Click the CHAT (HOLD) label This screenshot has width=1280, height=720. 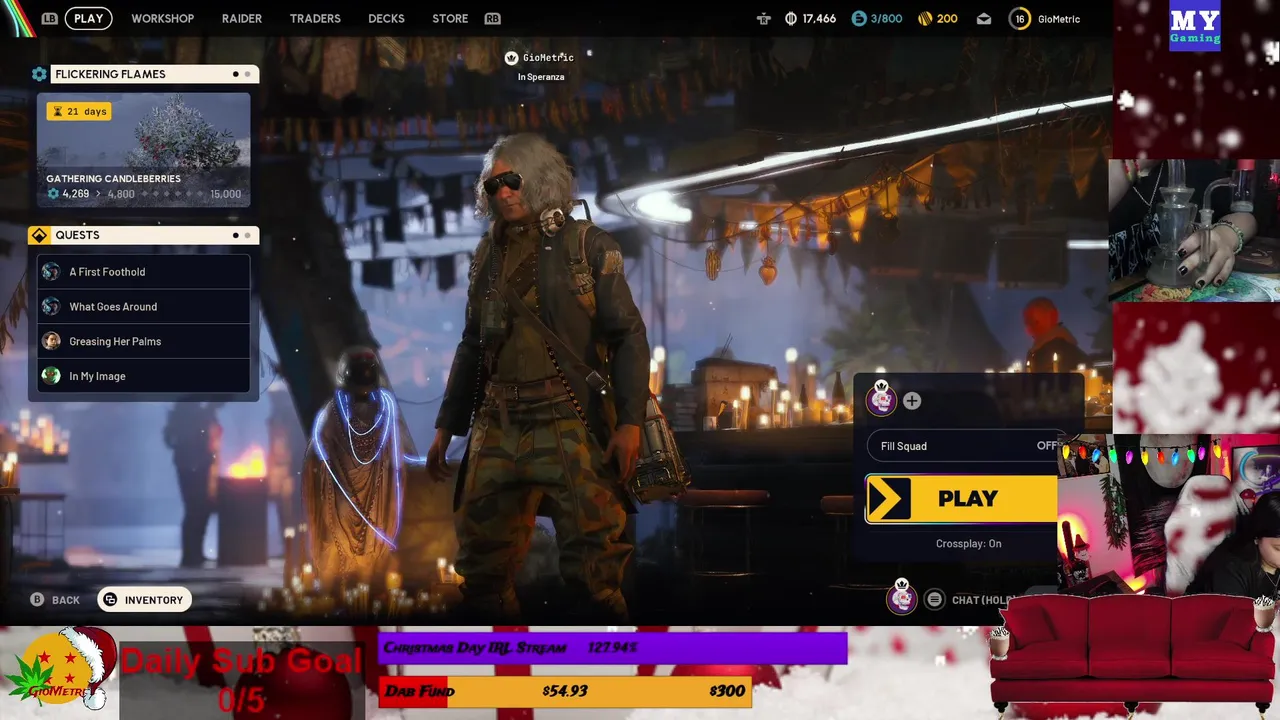coord(984,600)
